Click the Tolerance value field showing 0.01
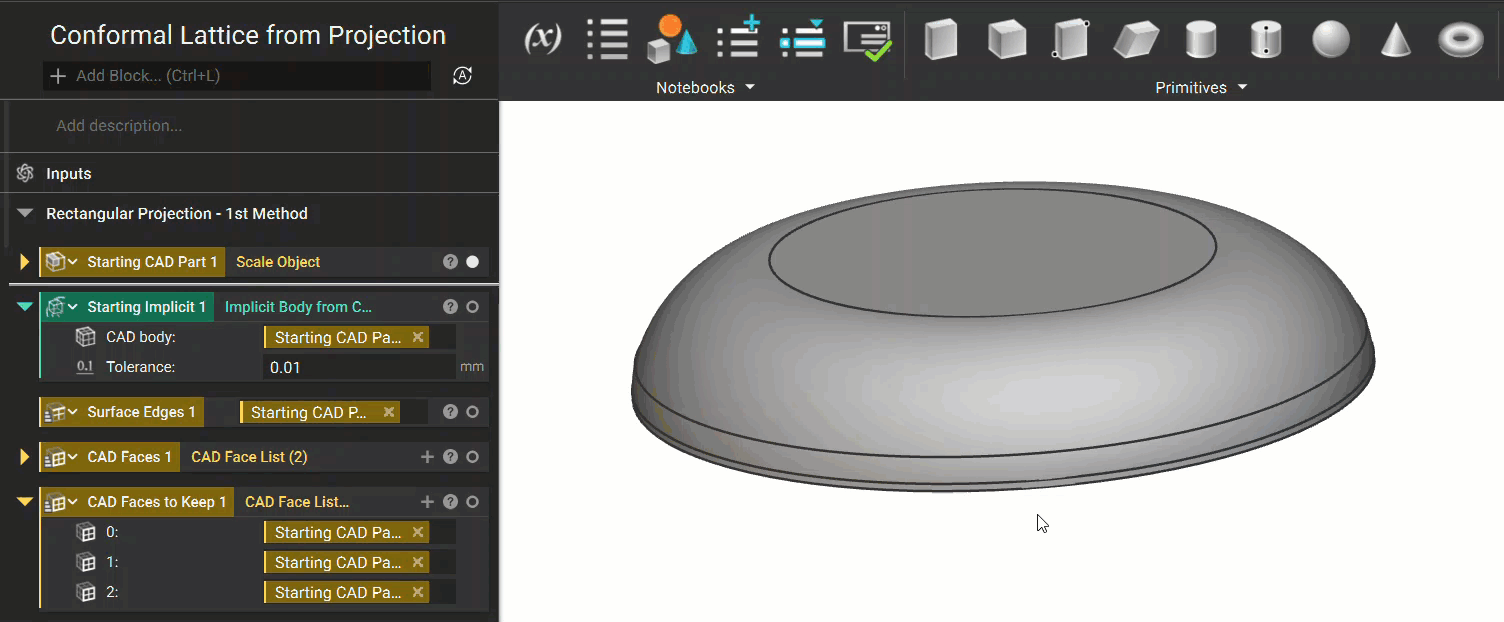 click(x=360, y=367)
